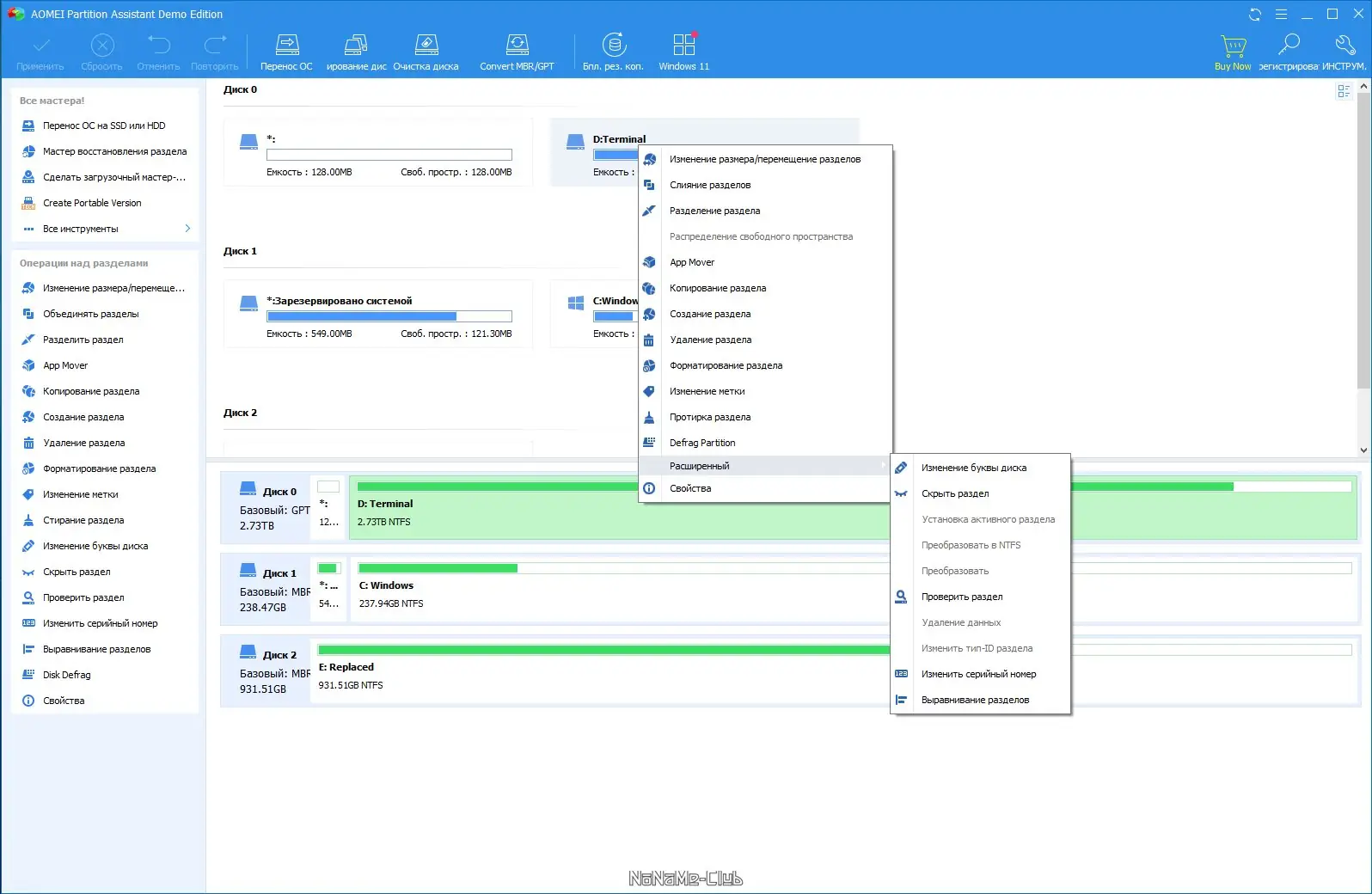1372x894 pixels.
Task: Choose Скрыть раздел in the submenu
Action: 980,493
